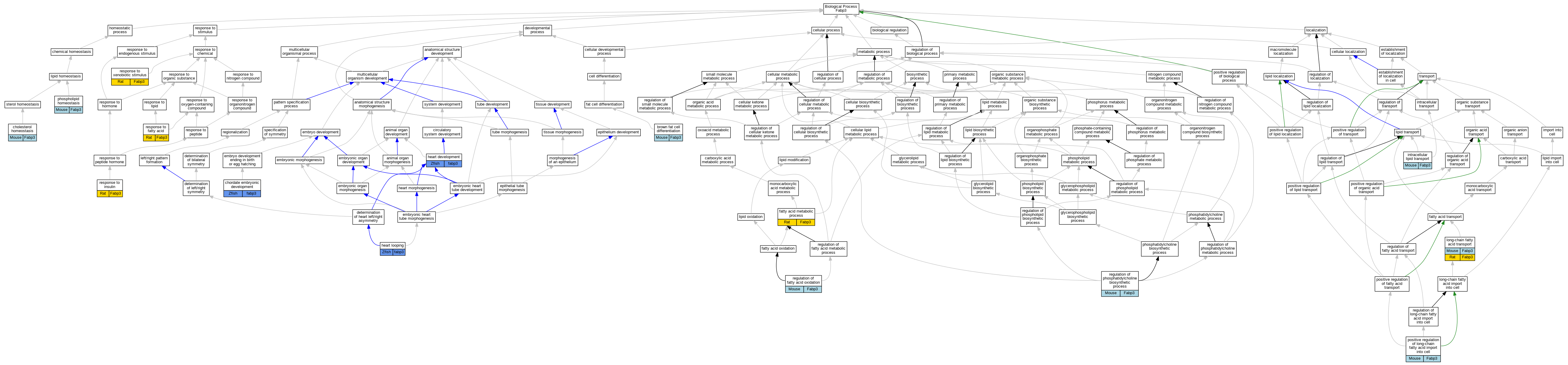Click the 'brown fat cell differentiation' node

coord(668,132)
